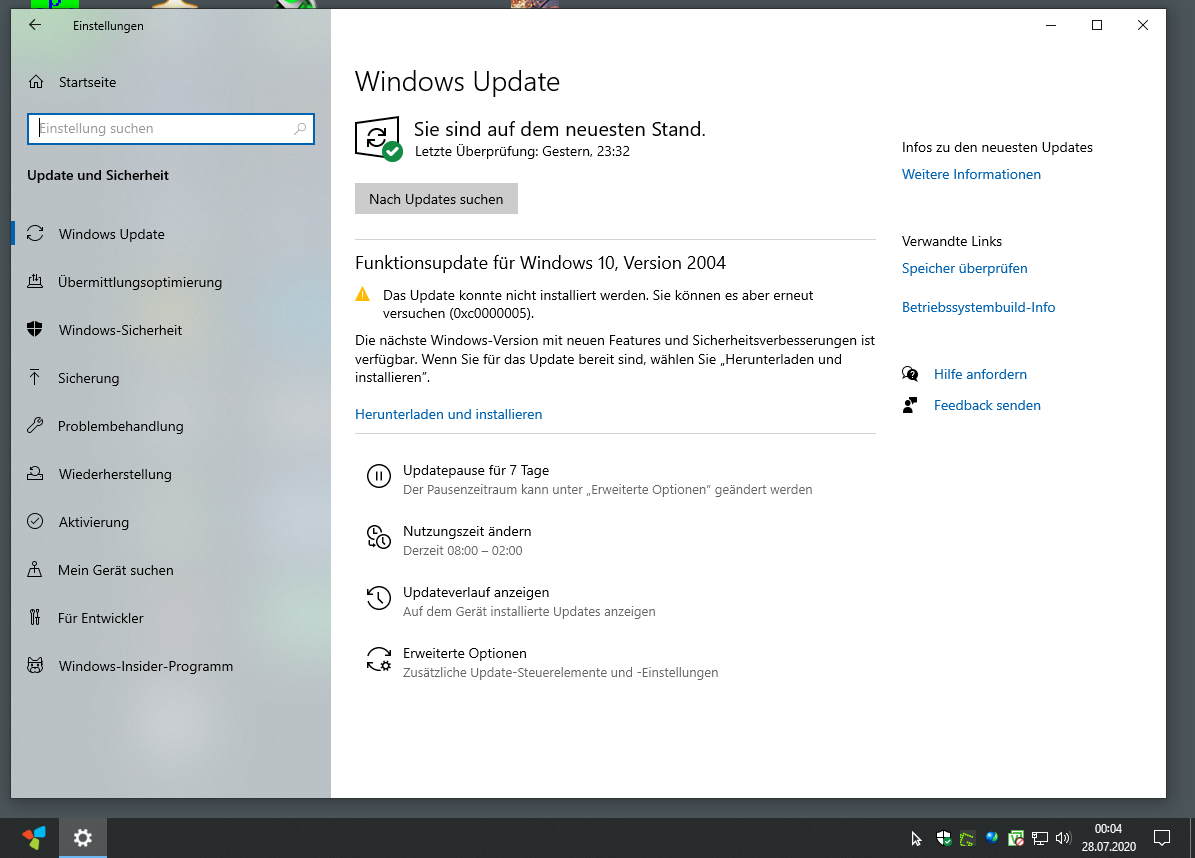Click the green dashed tray icon

[967, 839]
